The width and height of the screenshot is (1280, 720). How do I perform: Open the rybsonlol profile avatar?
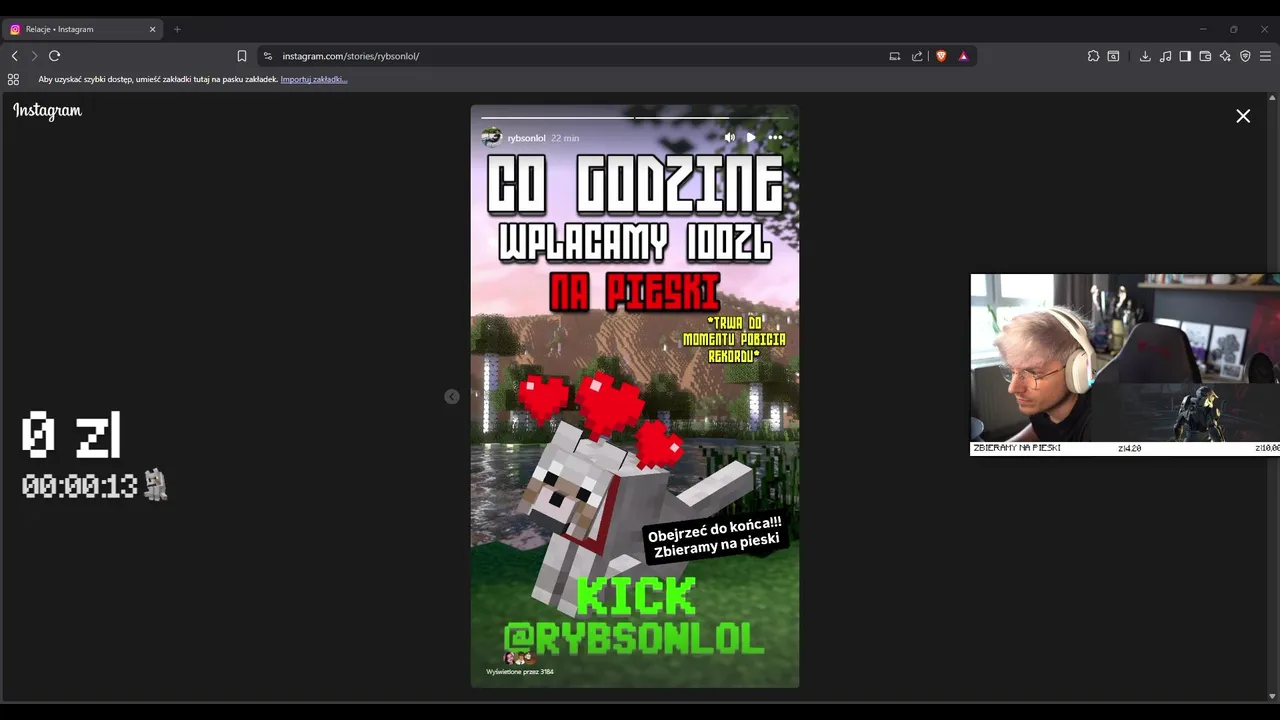[491, 137]
